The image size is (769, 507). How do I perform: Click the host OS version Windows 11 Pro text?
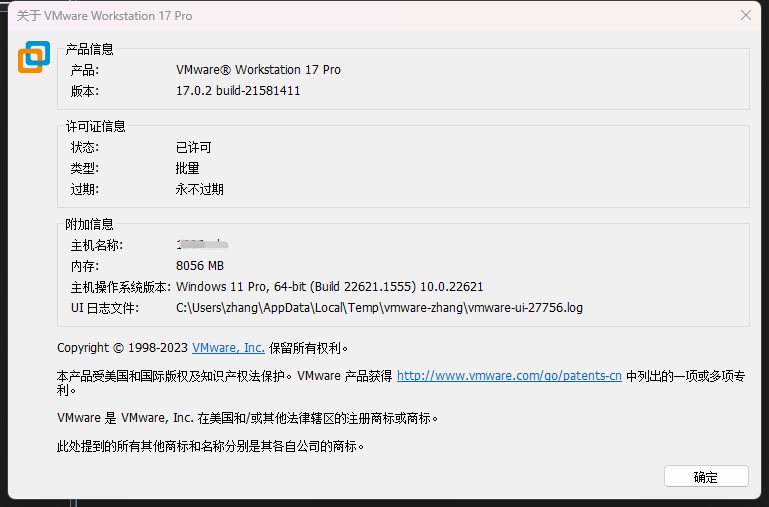tap(330, 287)
